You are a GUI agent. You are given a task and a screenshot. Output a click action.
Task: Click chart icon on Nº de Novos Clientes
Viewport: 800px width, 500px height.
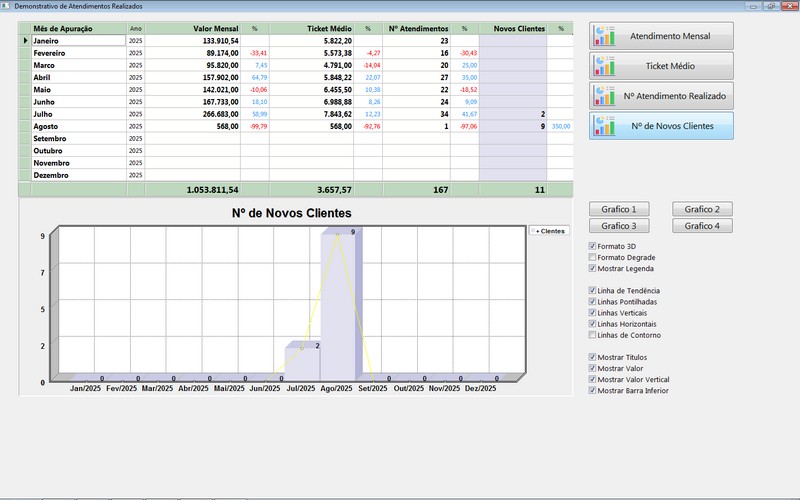coord(604,126)
